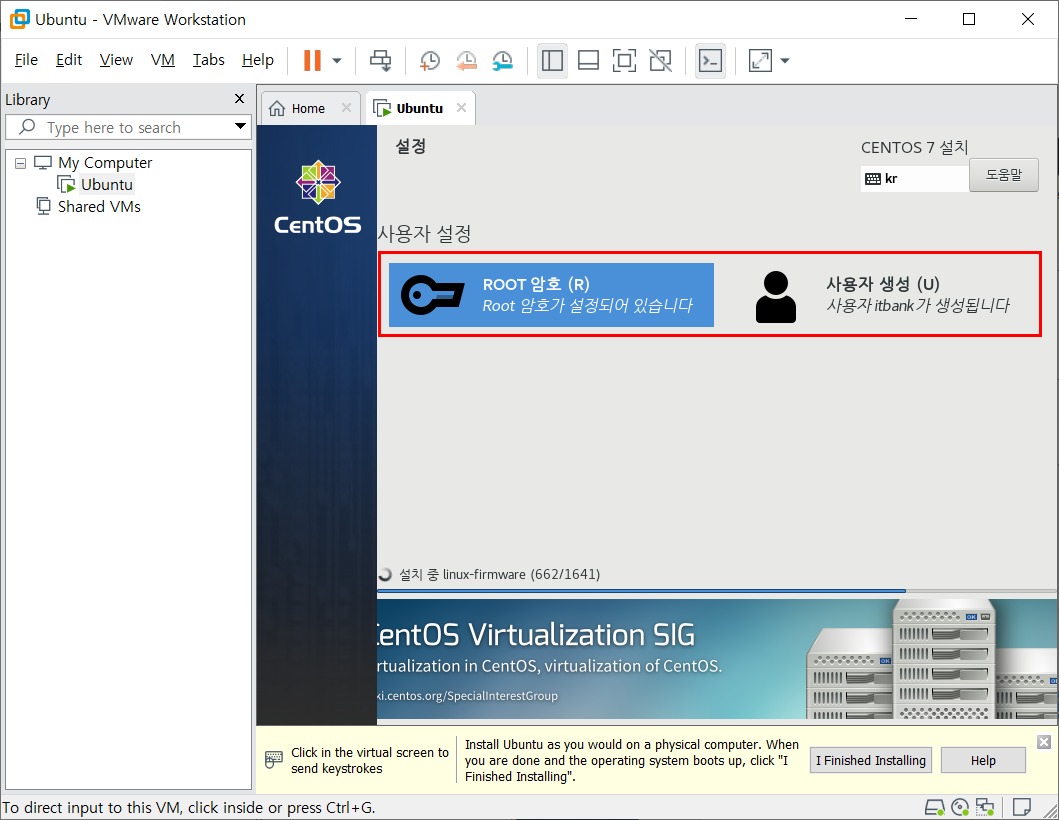1059x820 pixels.
Task: Collapse the My Computer tree node
Action: coord(21,163)
